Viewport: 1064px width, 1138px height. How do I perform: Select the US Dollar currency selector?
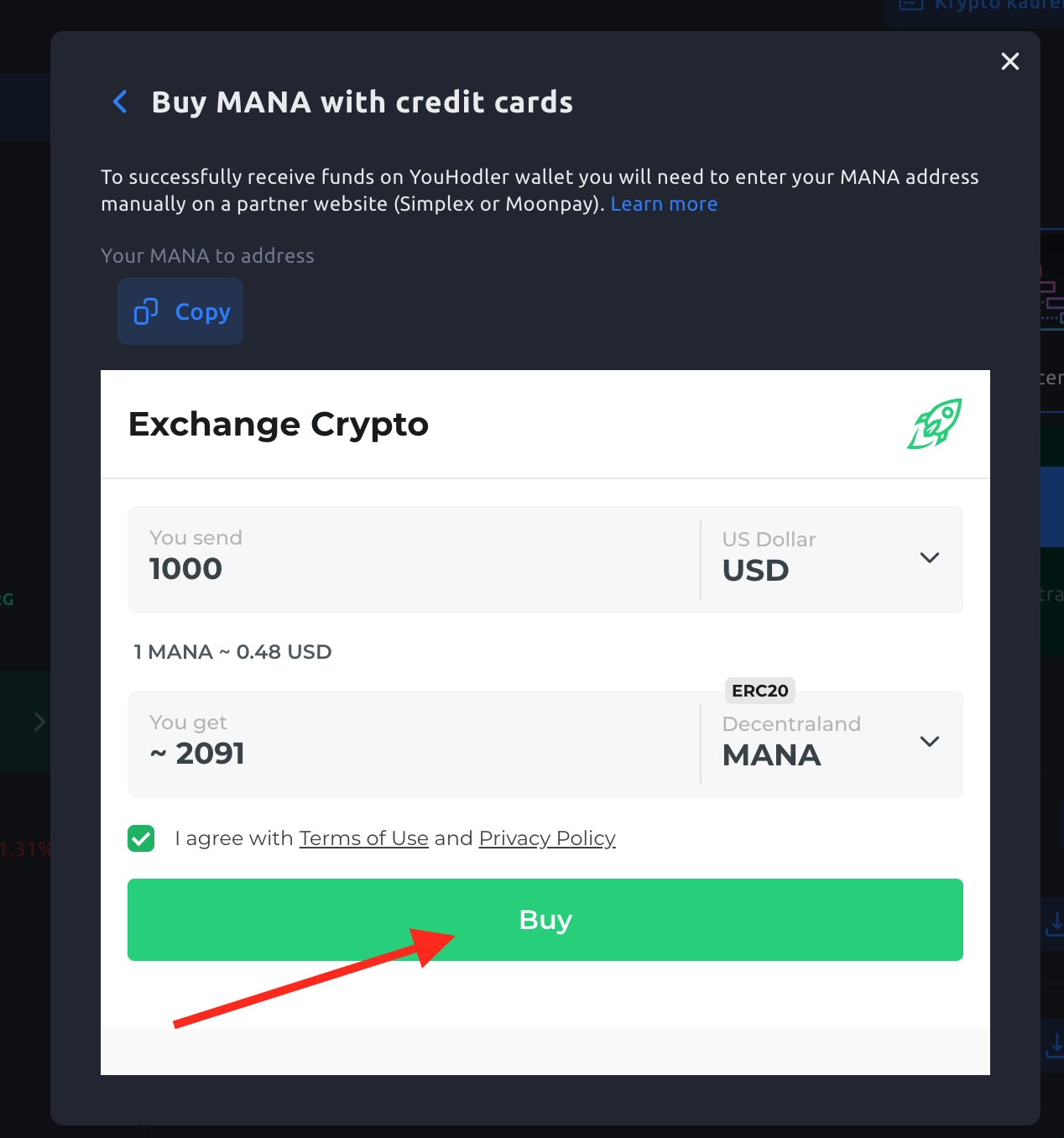pos(832,559)
